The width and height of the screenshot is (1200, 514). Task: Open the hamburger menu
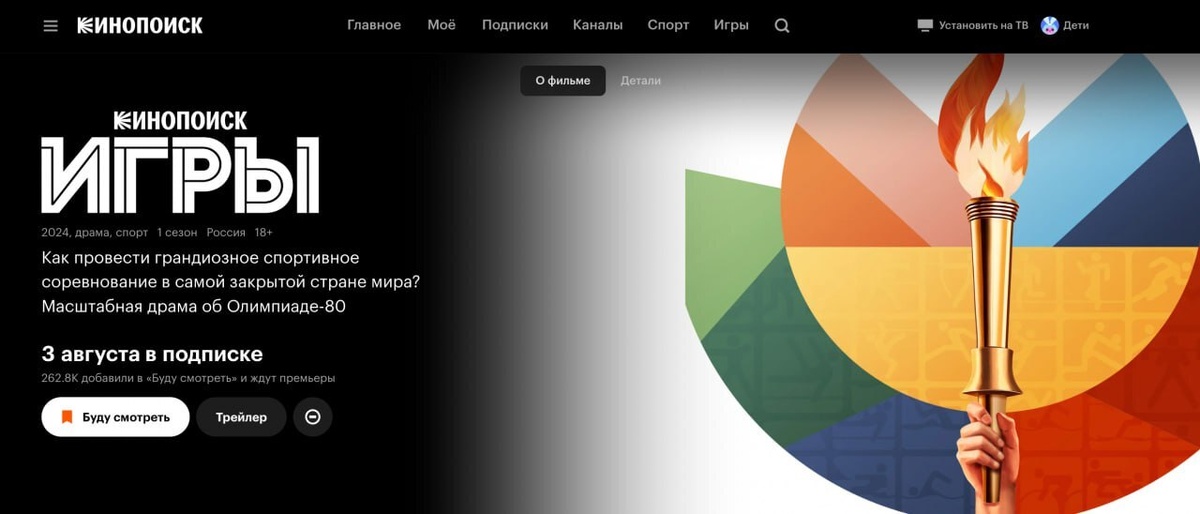point(51,26)
